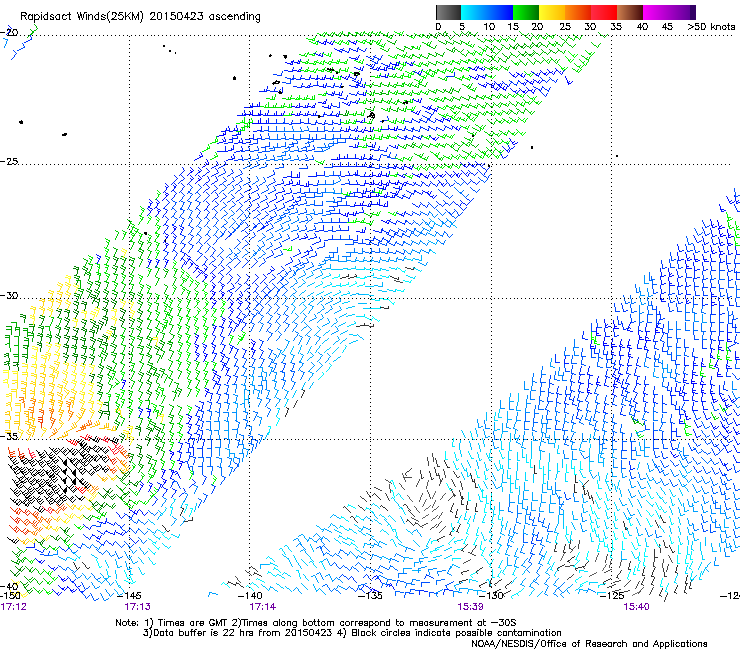This screenshot has width=740, height=650.
Task: Click the note line starting 'Note: 1) Times are GMT'
Action: pyautogui.click(x=315, y=623)
